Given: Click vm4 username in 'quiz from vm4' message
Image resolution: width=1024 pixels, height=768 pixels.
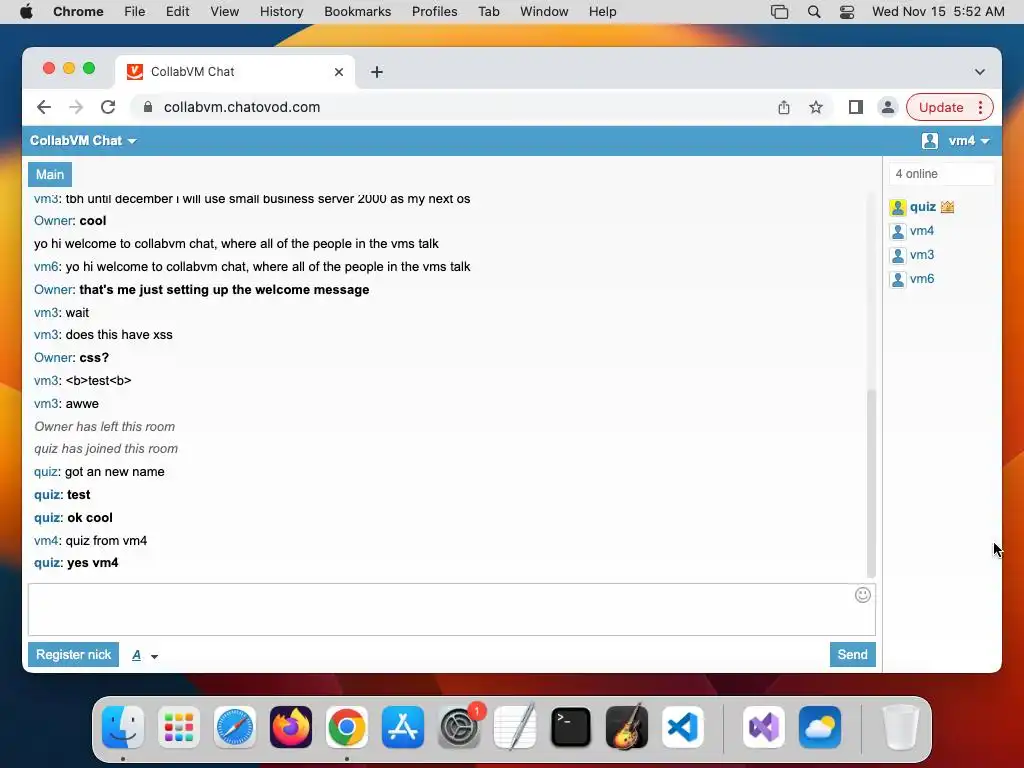Looking at the screenshot, I should (46, 541).
